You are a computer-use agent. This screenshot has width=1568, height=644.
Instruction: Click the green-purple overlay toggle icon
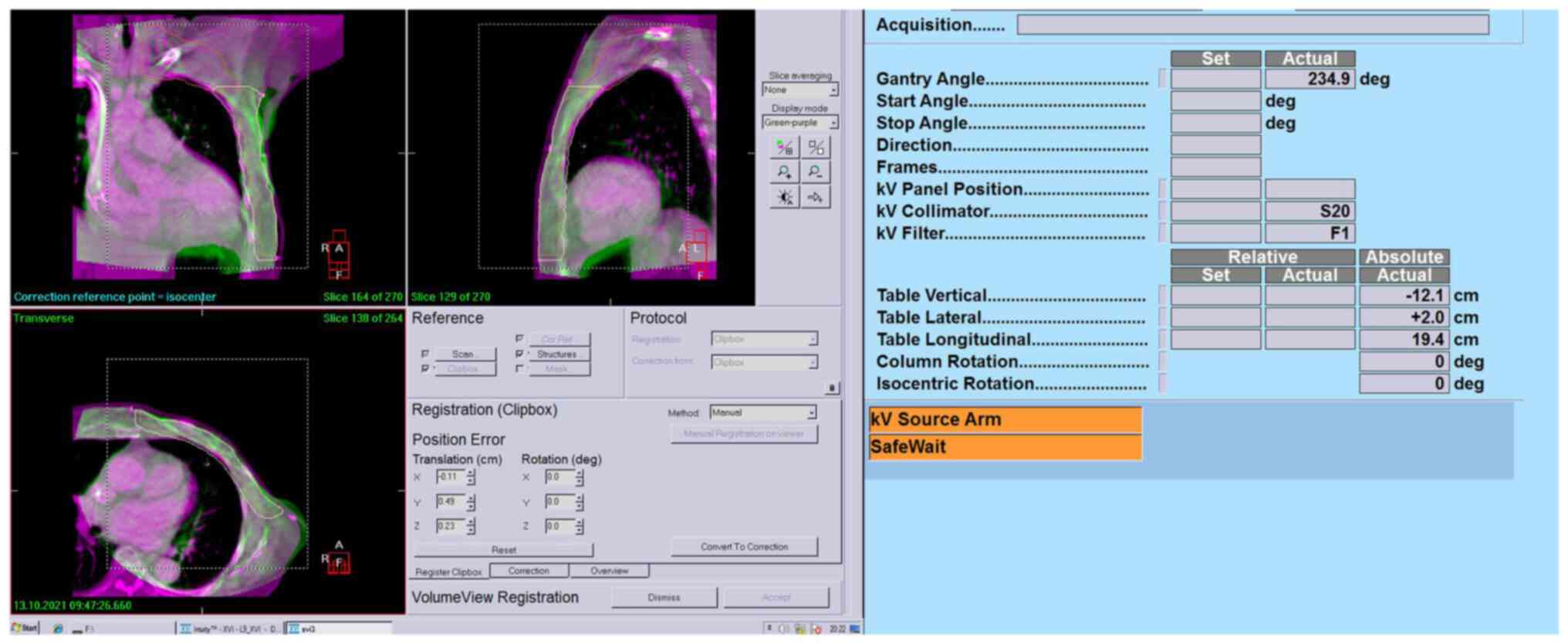pyautogui.click(x=784, y=147)
